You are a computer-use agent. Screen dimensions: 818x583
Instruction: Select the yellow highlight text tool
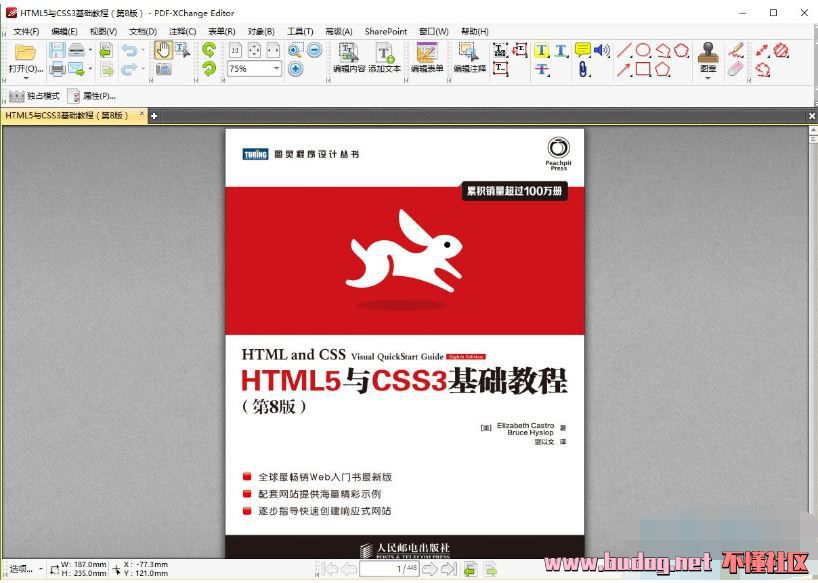point(542,51)
